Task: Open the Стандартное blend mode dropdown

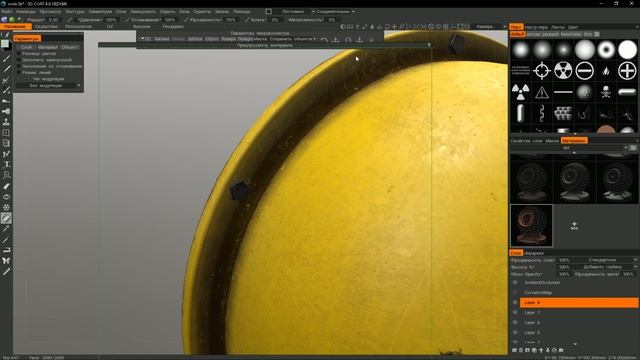Action: pos(604,260)
